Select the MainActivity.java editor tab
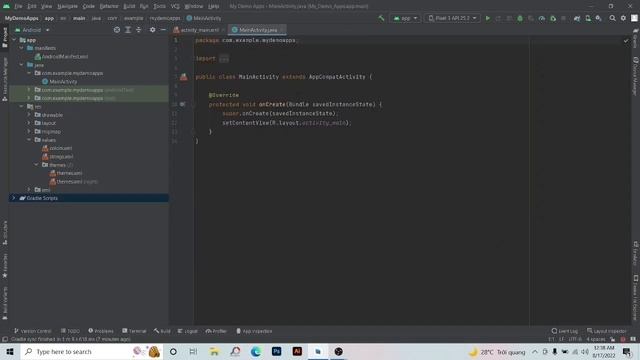This screenshot has height=360, width=640. click(x=258, y=30)
